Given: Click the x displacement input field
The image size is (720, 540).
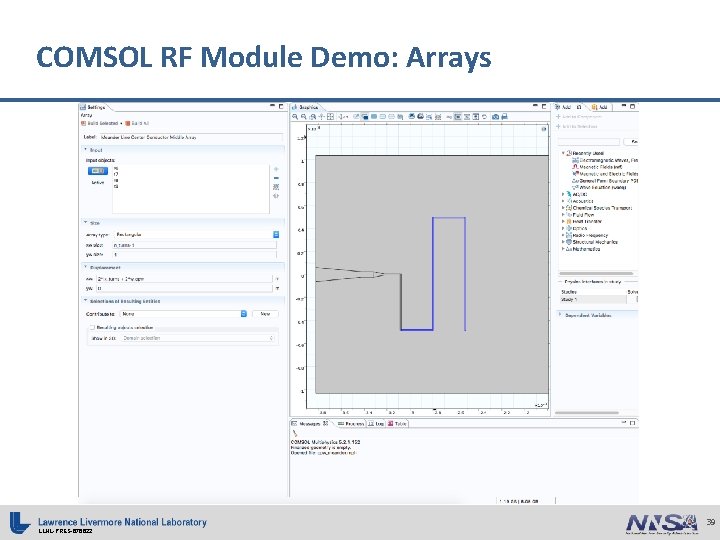Looking at the screenshot, I should pos(184,279).
